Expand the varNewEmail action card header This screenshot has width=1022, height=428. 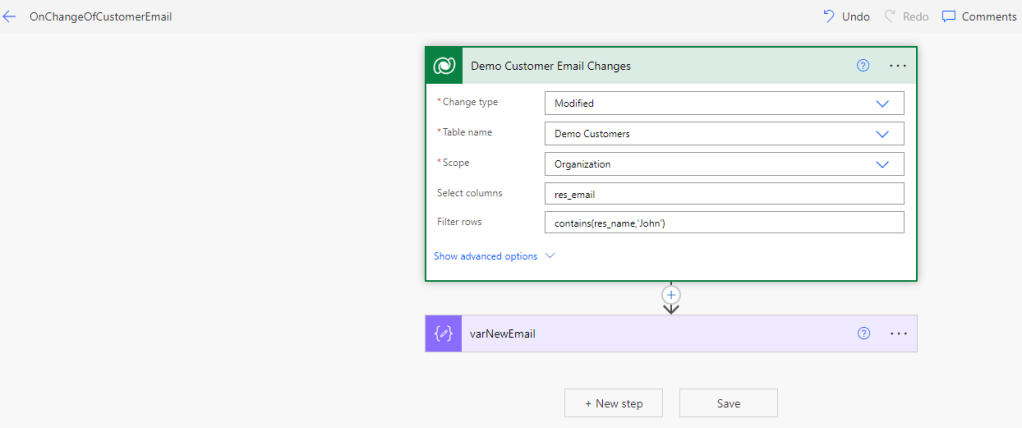(650, 334)
